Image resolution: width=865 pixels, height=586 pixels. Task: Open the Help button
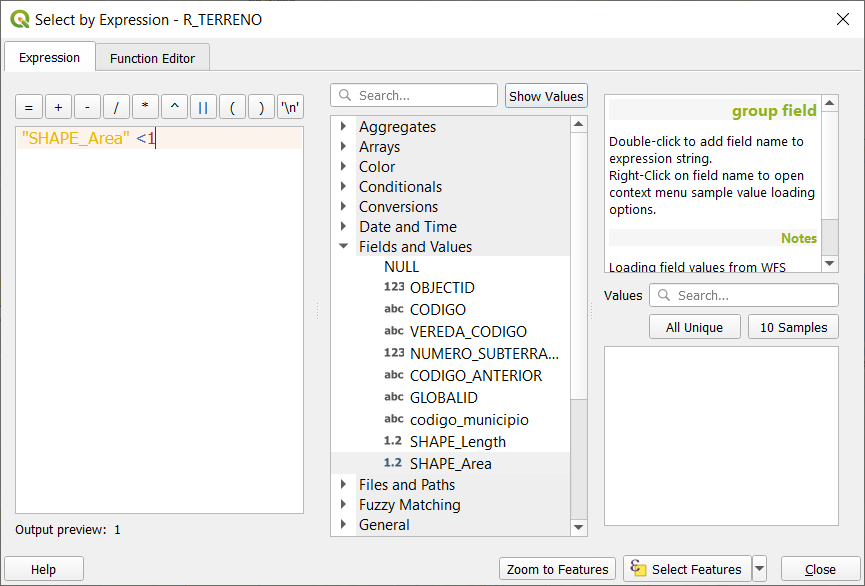(44, 569)
